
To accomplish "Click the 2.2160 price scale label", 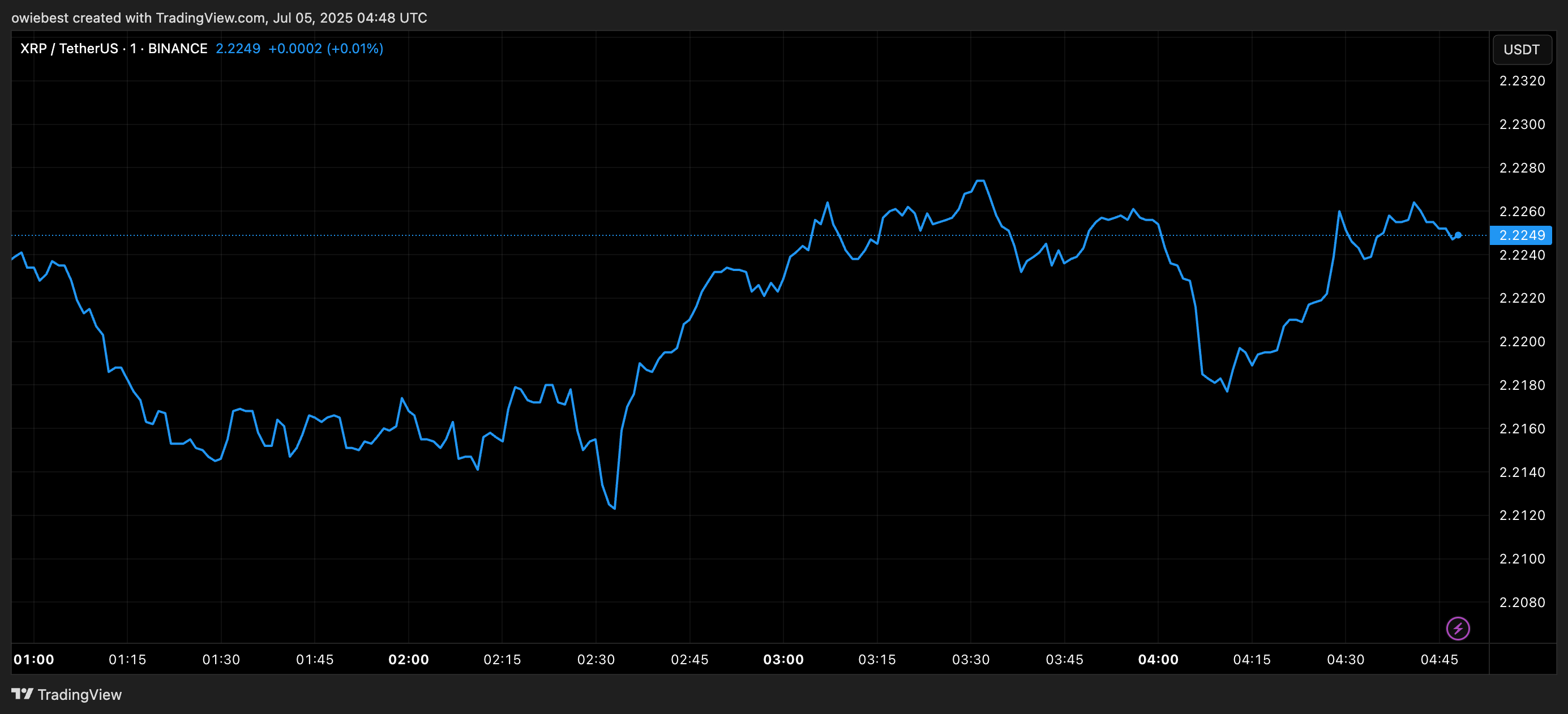I will (1522, 429).
